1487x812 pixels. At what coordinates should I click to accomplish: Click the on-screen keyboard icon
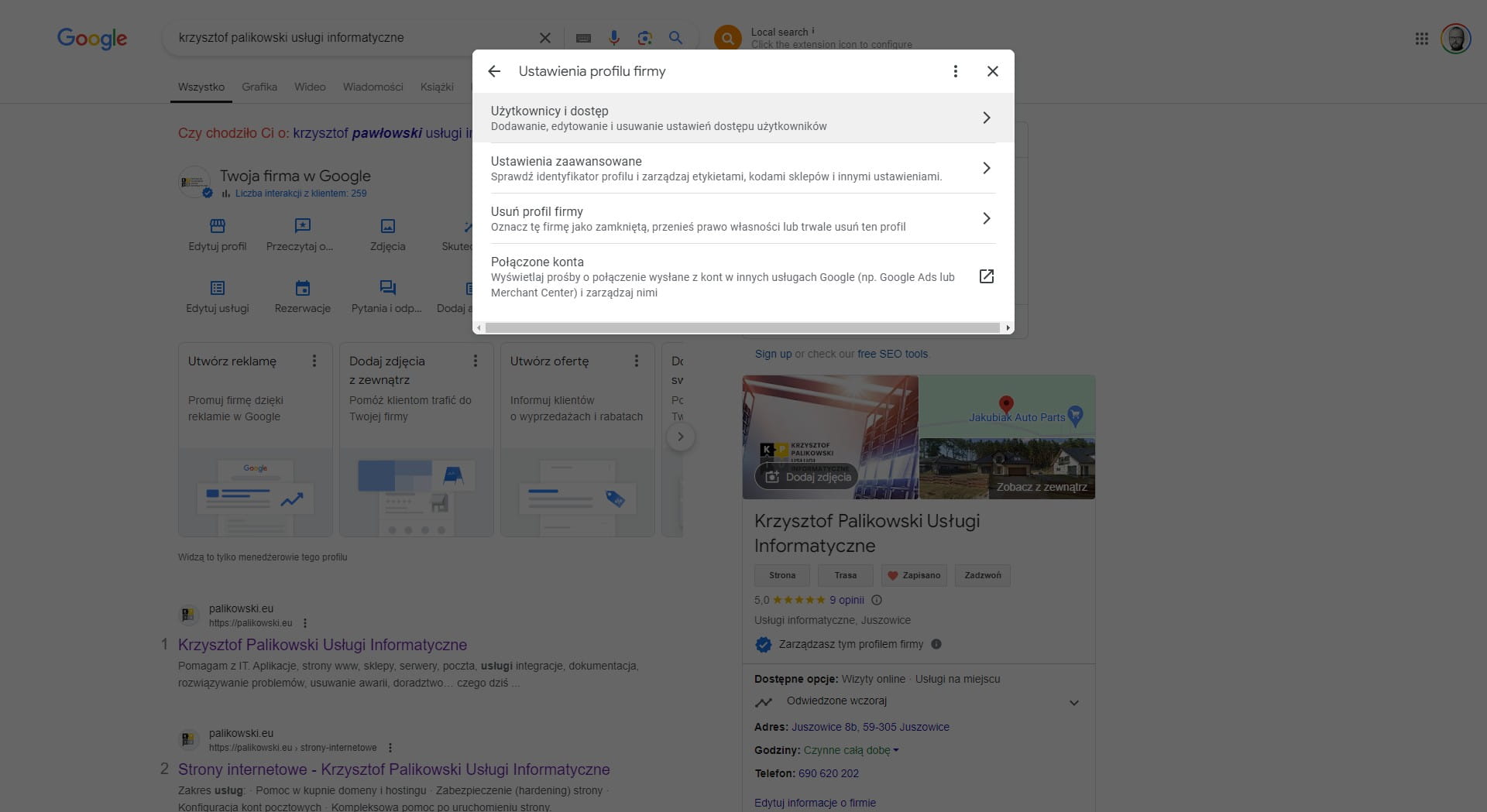[583, 38]
